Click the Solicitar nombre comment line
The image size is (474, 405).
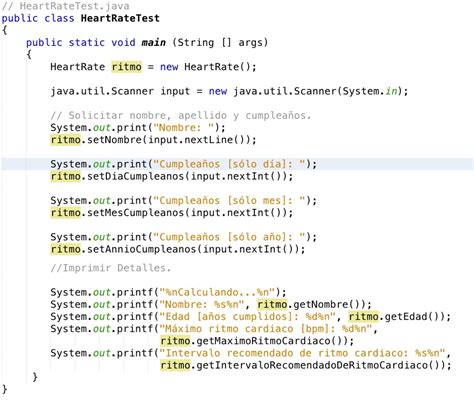180,115
